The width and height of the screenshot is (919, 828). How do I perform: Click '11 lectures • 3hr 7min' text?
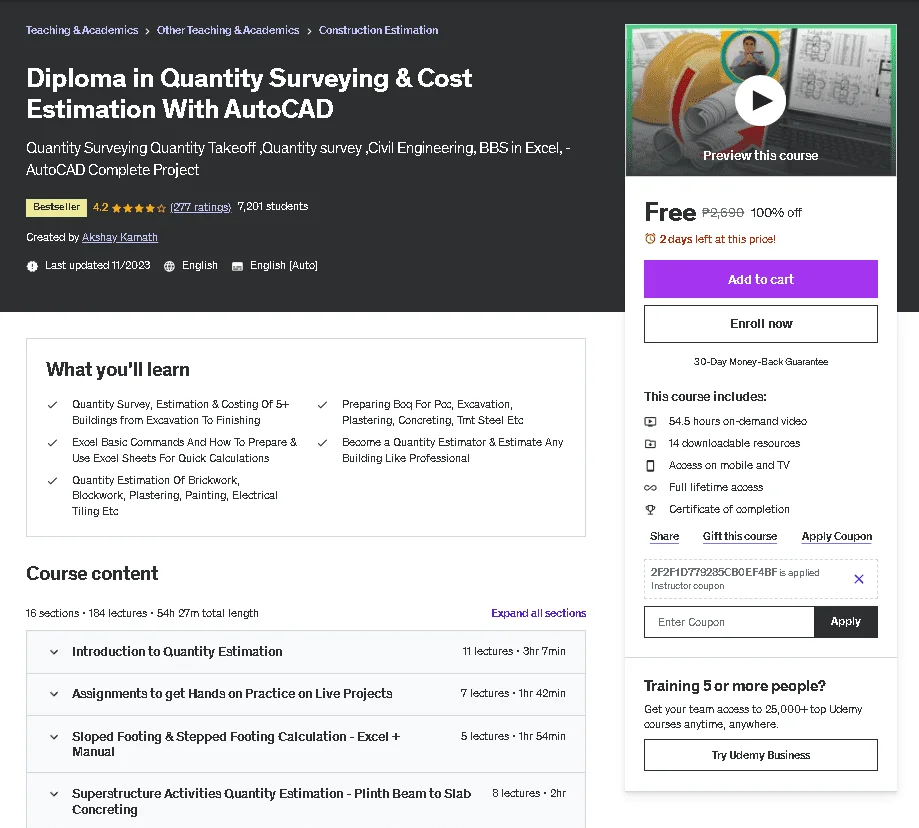pos(513,651)
